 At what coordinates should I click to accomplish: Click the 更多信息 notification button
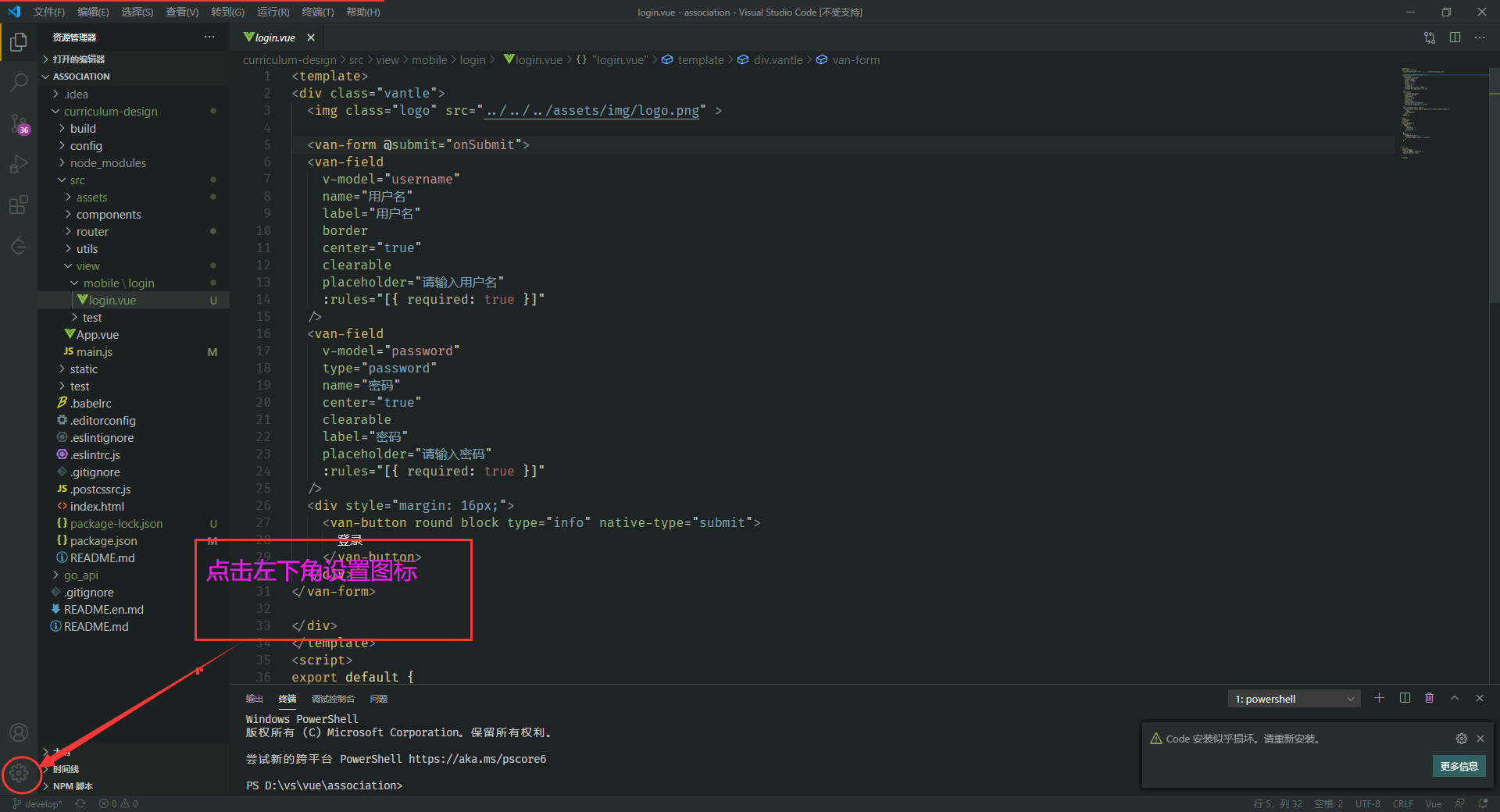[1458, 766]
